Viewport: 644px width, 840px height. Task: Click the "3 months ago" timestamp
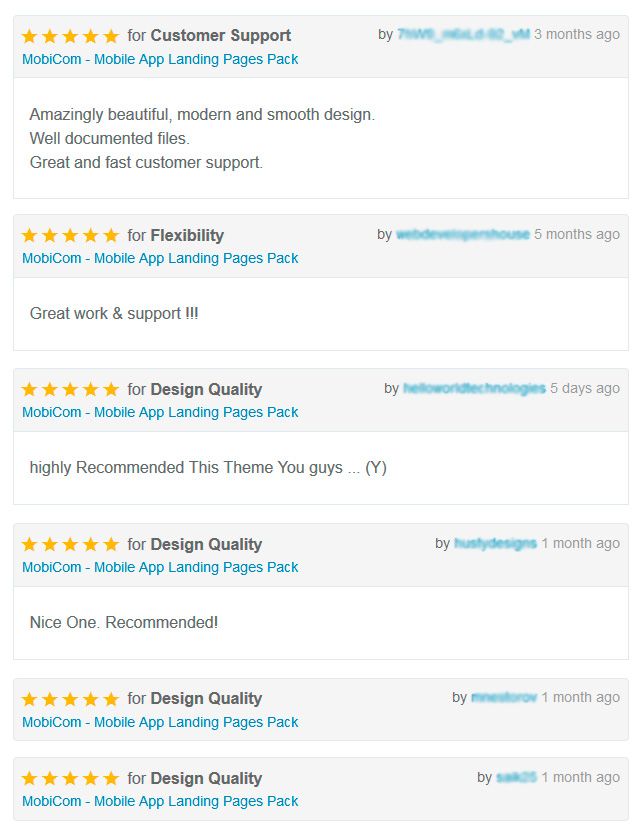577,34
